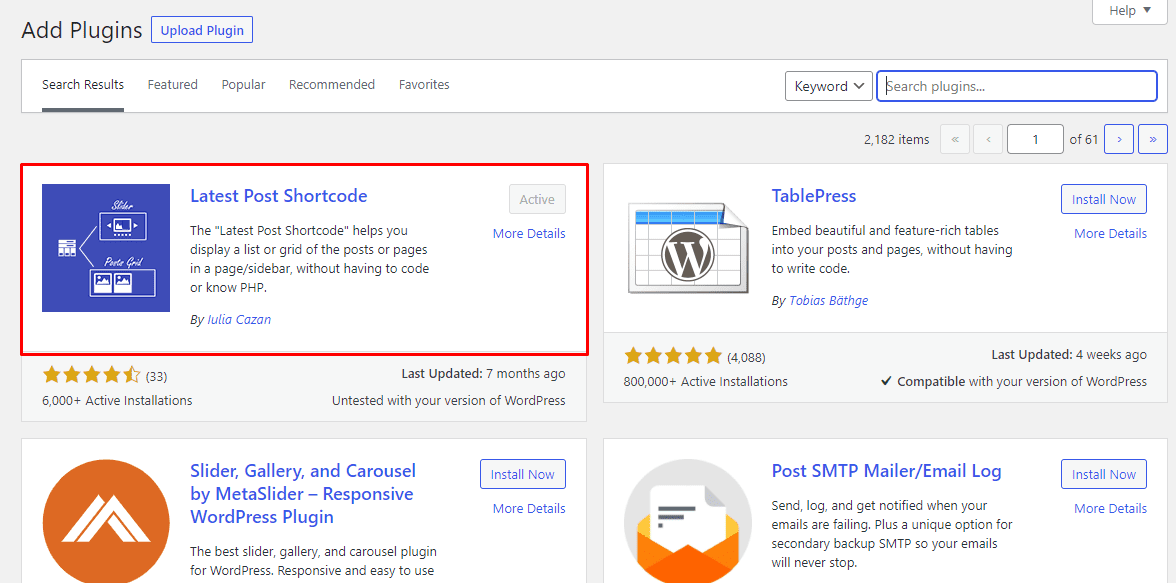Viewport: 1176px width, 583px height.
Task: Click the previous page arrow button
Action: pyautogui.click(x=988, y=140)
